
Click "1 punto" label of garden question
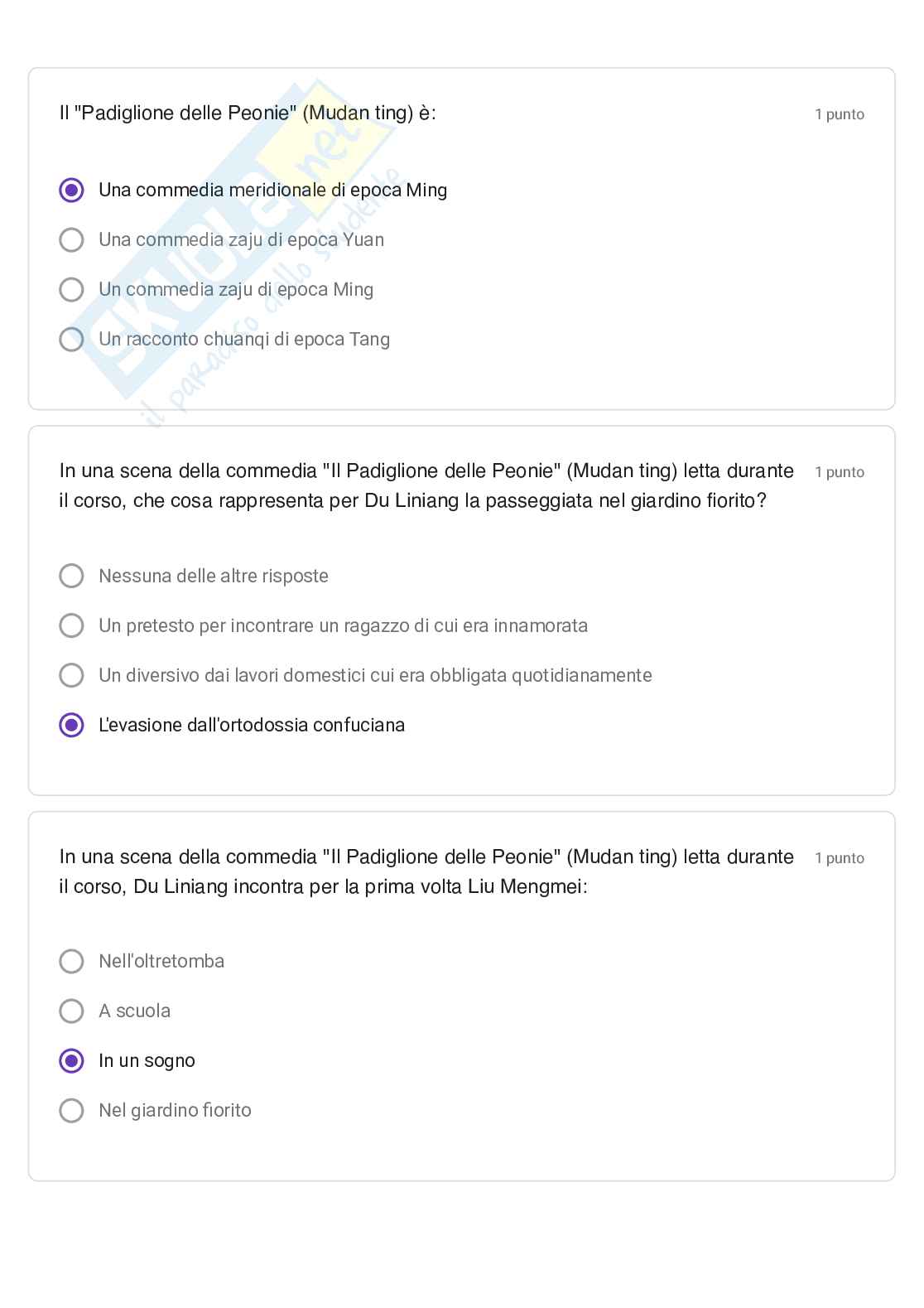[839, 472]
